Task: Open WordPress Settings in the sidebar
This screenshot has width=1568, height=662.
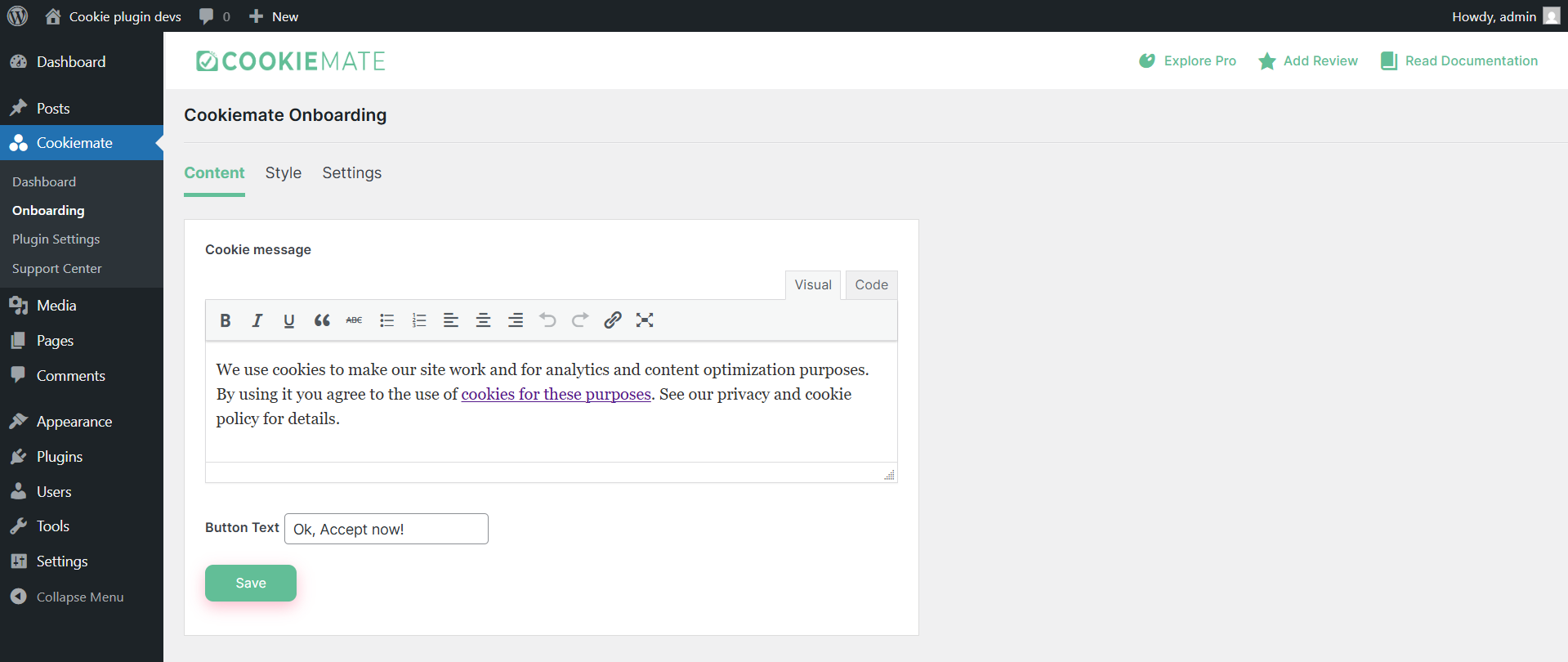Action: click(82, 561)
